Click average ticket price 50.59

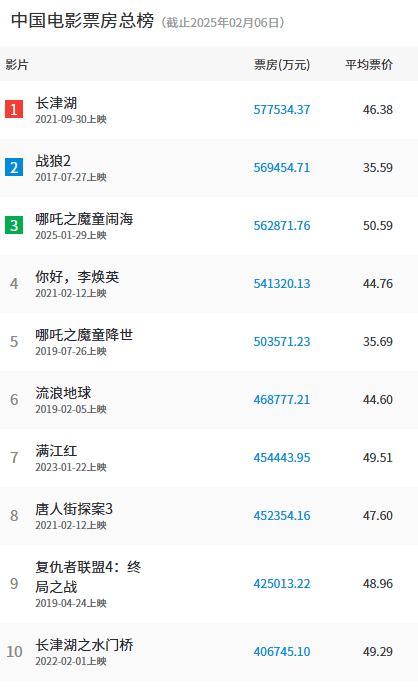(x=378, y=226)
